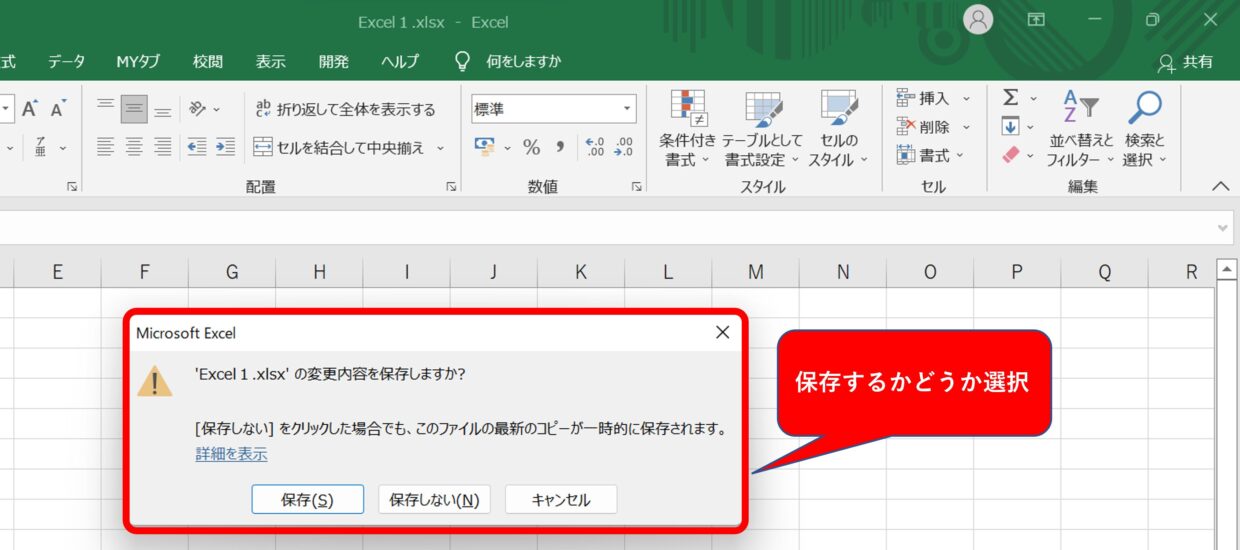
Task: Click the vertical scrollbar up arrow
Action: click(x=1227, y=270)
